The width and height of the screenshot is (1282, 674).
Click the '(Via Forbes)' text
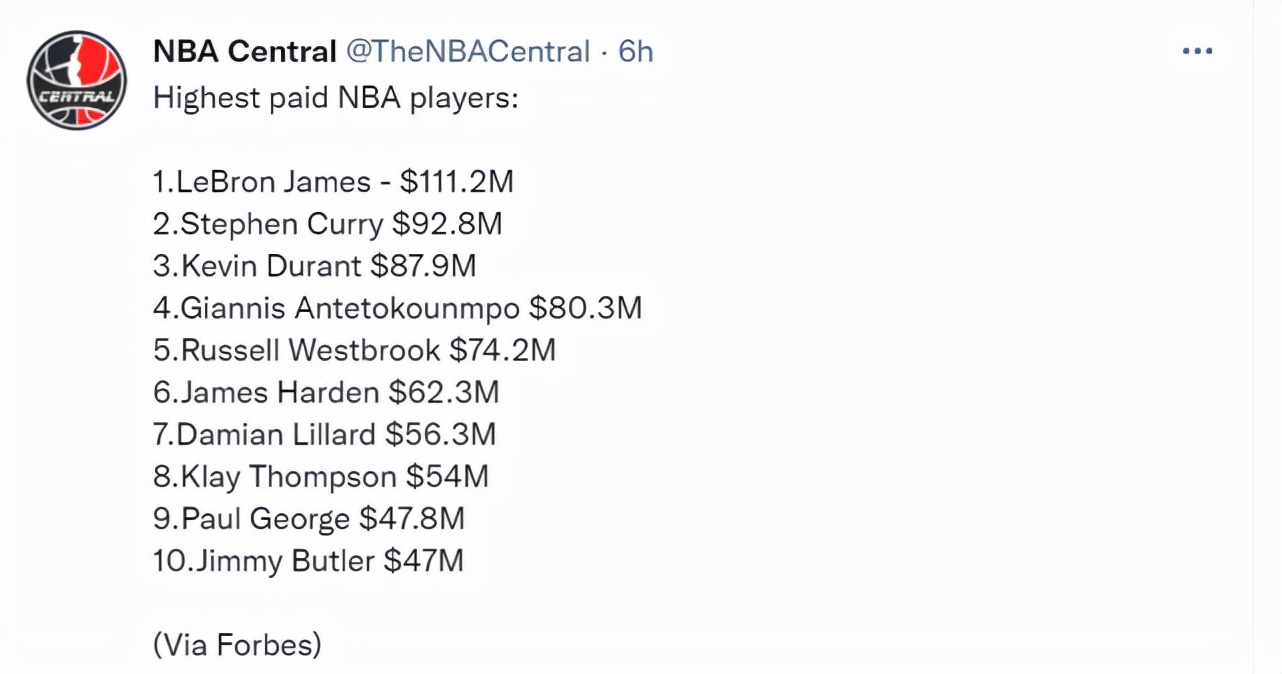[236, 645]
